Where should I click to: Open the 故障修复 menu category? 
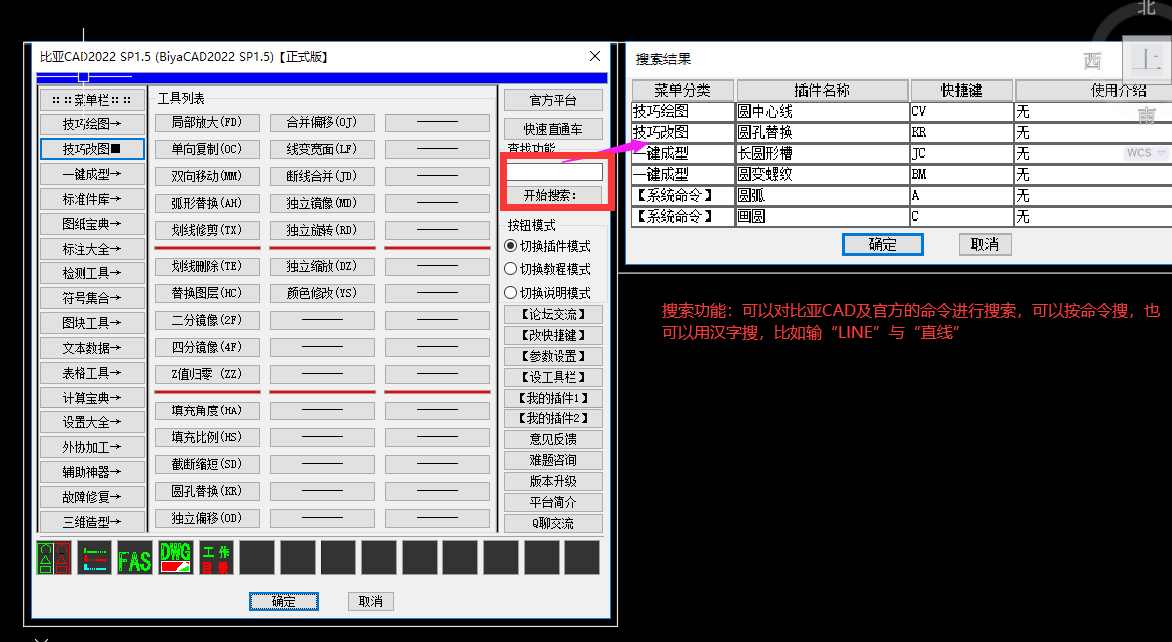pos(91,496)
